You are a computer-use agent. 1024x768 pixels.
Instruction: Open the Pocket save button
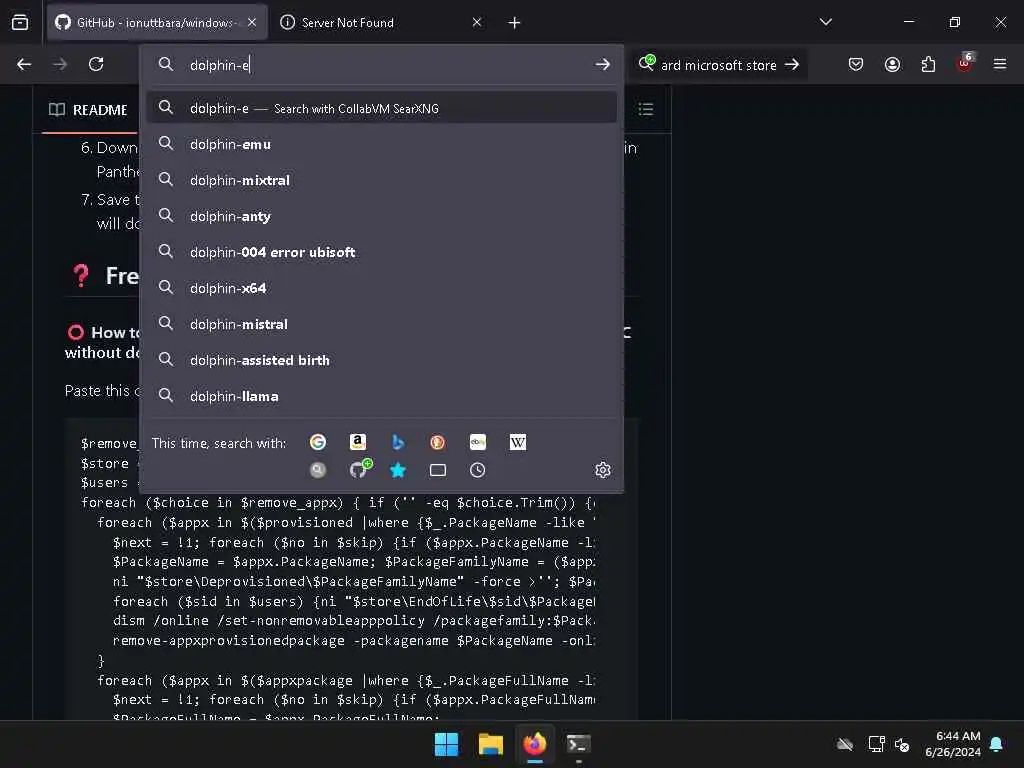click(x=856, y=64)
